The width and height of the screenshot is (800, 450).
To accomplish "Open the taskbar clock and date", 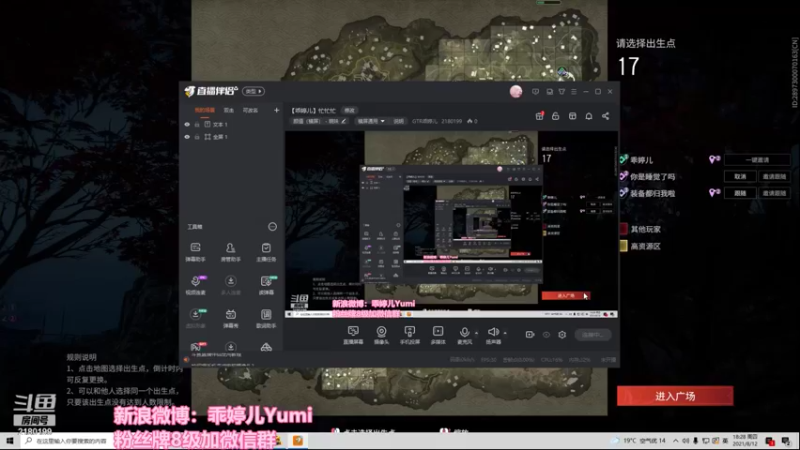I will point(745,440).
